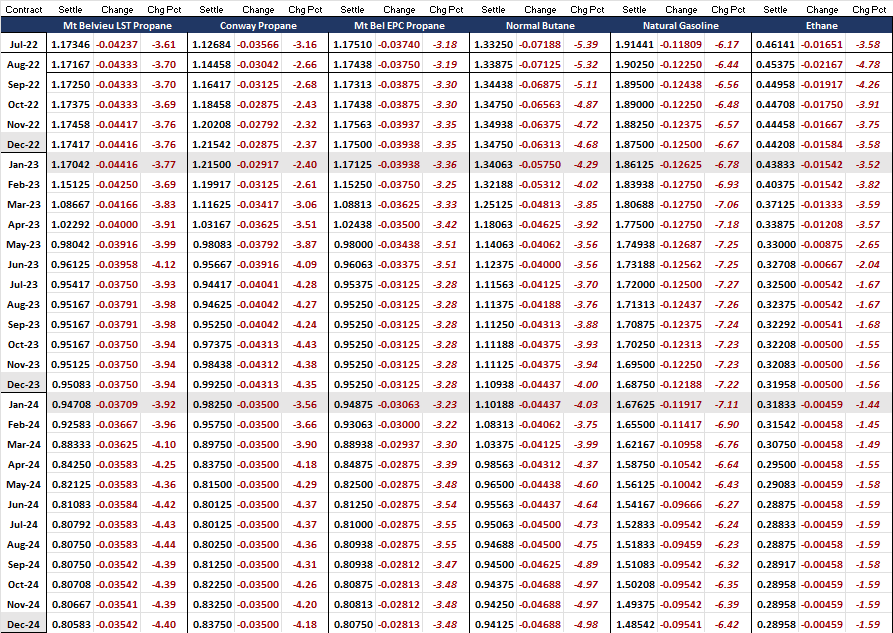Select the Normal Butane group header
This screenshot has height=633, width=893.
[x=540, y=26]
